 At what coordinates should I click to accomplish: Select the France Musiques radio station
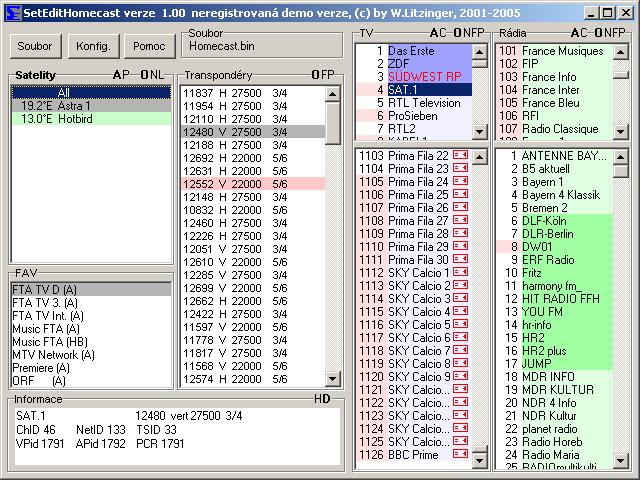click(x=554, y=51)
